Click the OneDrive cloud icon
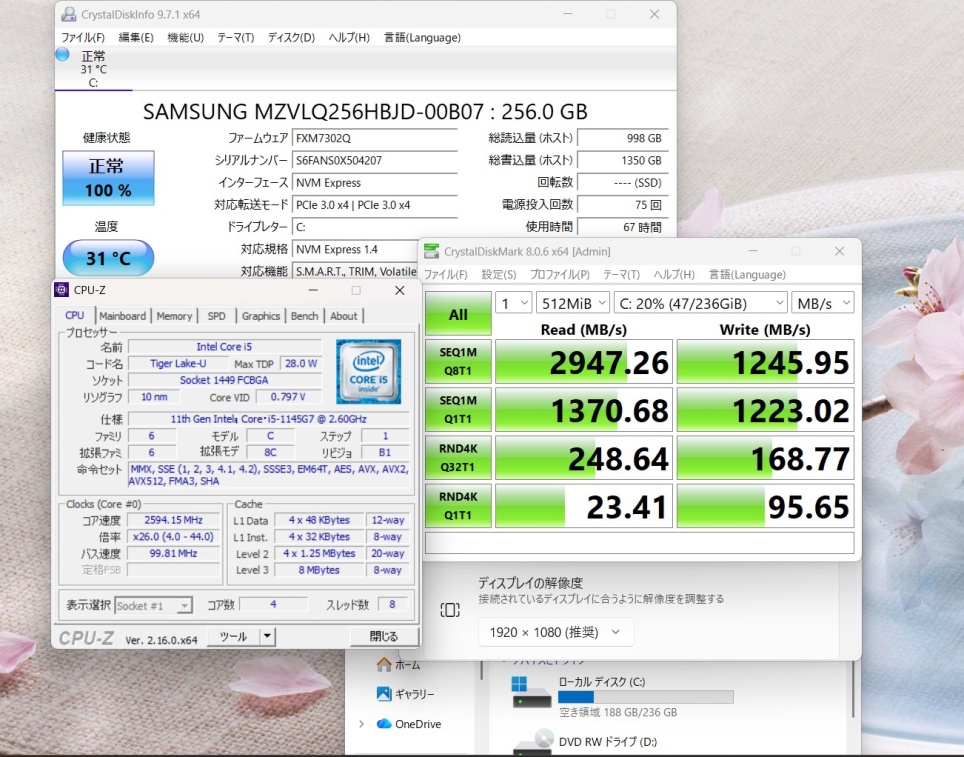The image size is (964, 757). (384, 724)
